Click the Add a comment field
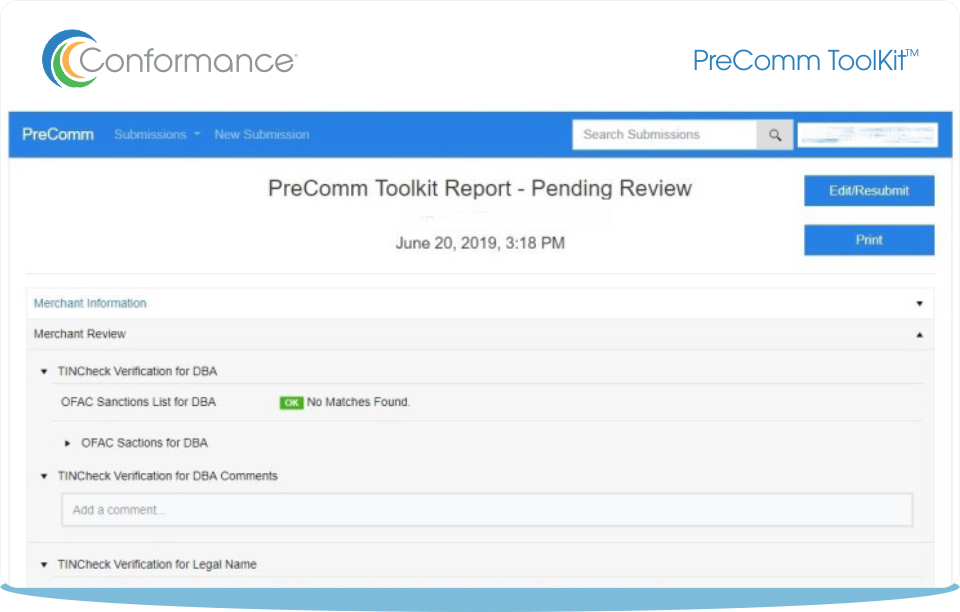Screen dimensions: 960x612 click(x=487, y=510)
